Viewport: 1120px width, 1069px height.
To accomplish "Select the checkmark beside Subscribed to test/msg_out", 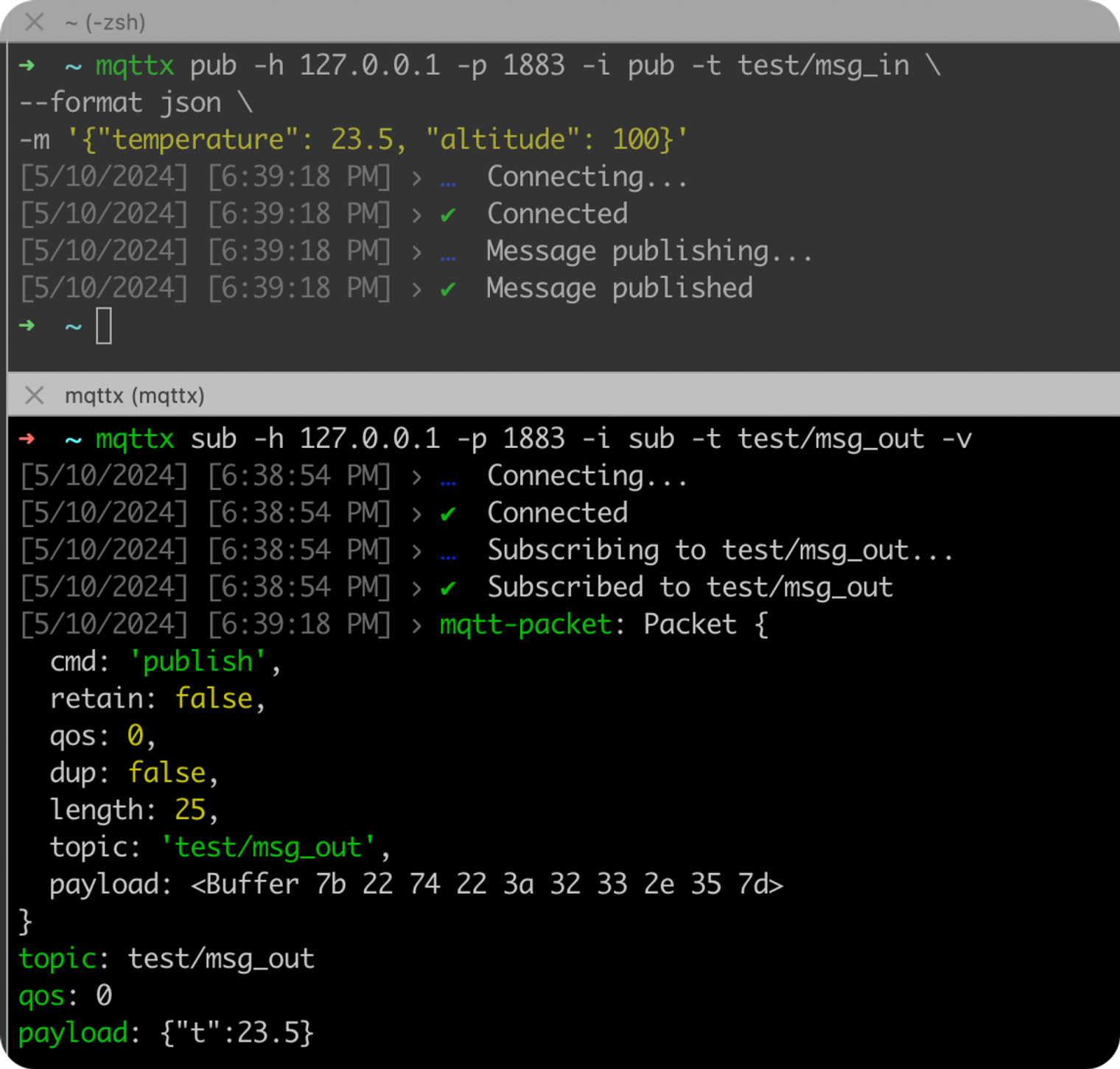I will coord(449,586).
